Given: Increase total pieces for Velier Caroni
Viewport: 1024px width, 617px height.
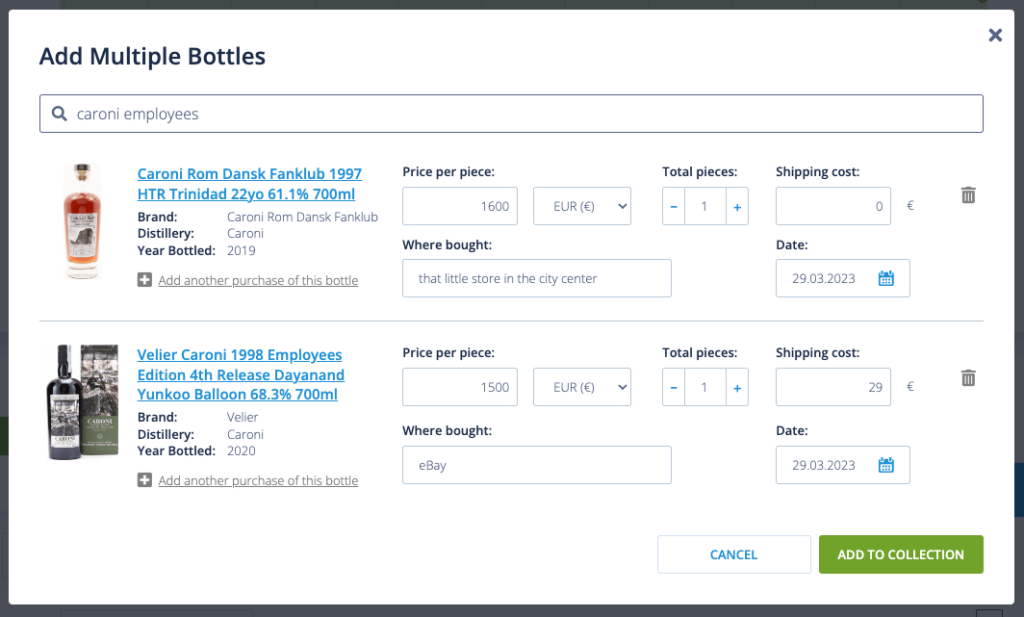Looking at the screenshot, I should coord(737,387).
